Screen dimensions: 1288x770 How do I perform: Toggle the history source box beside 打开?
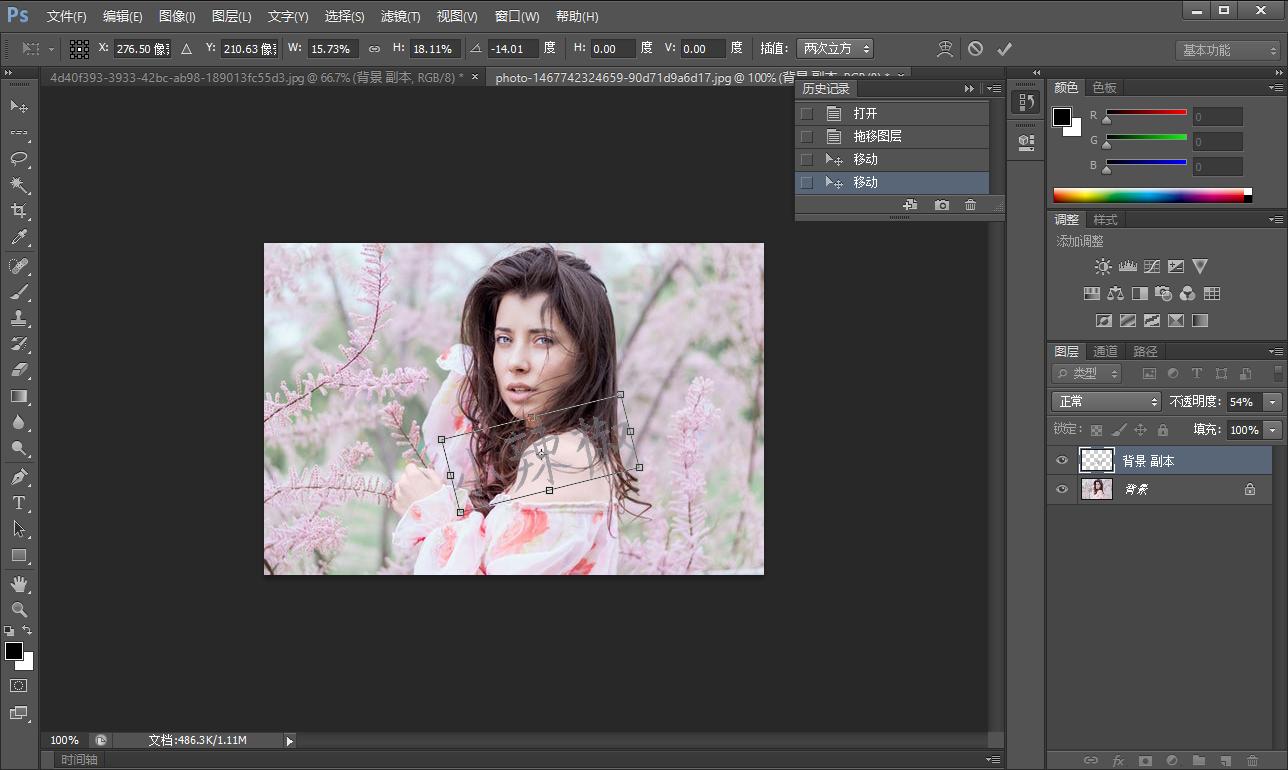(807, 114)
